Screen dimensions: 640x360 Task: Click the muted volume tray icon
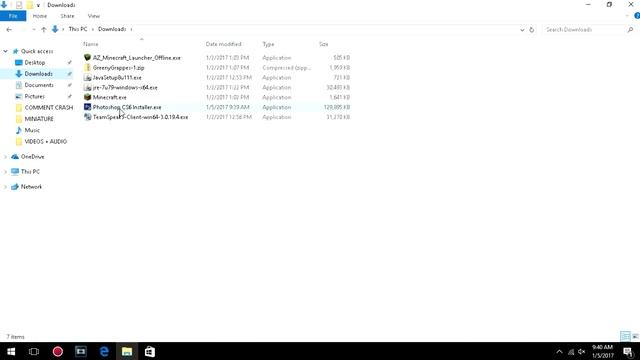click(582, 352)
